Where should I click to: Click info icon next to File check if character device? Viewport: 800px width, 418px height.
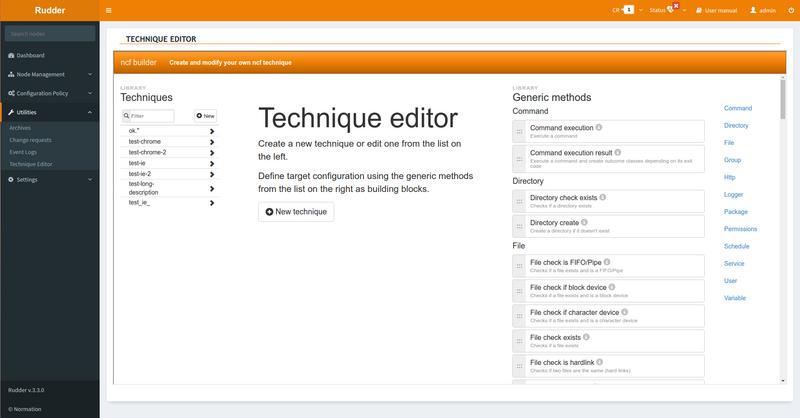(624, 312)
